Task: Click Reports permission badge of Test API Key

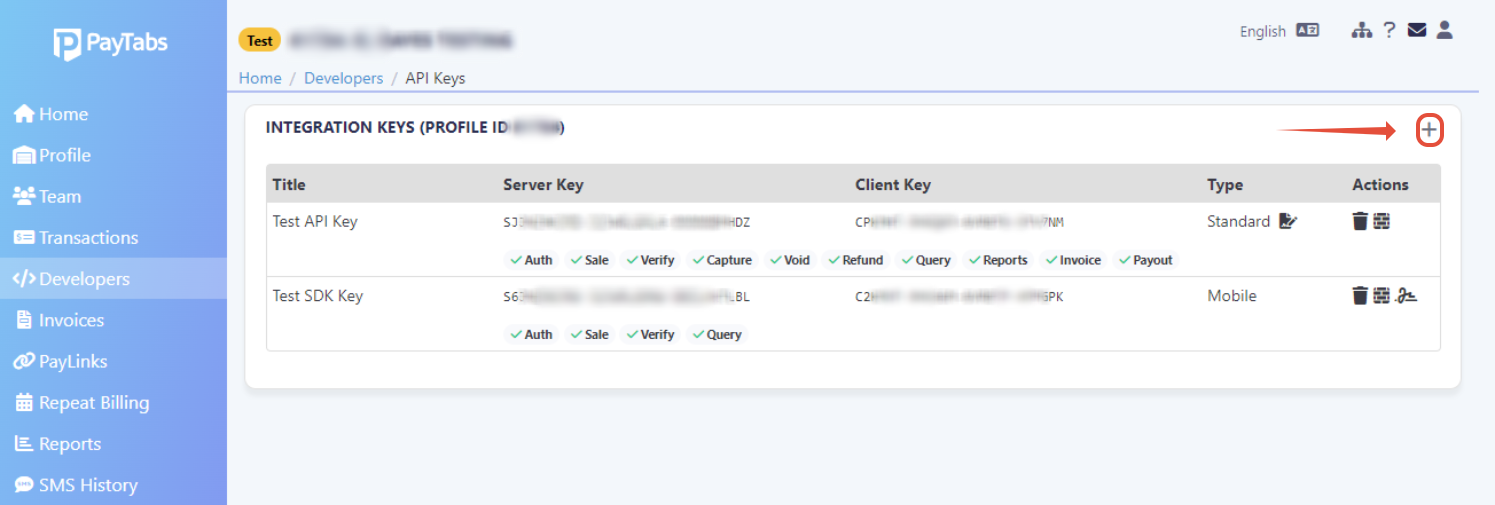Action: [998, 260]
